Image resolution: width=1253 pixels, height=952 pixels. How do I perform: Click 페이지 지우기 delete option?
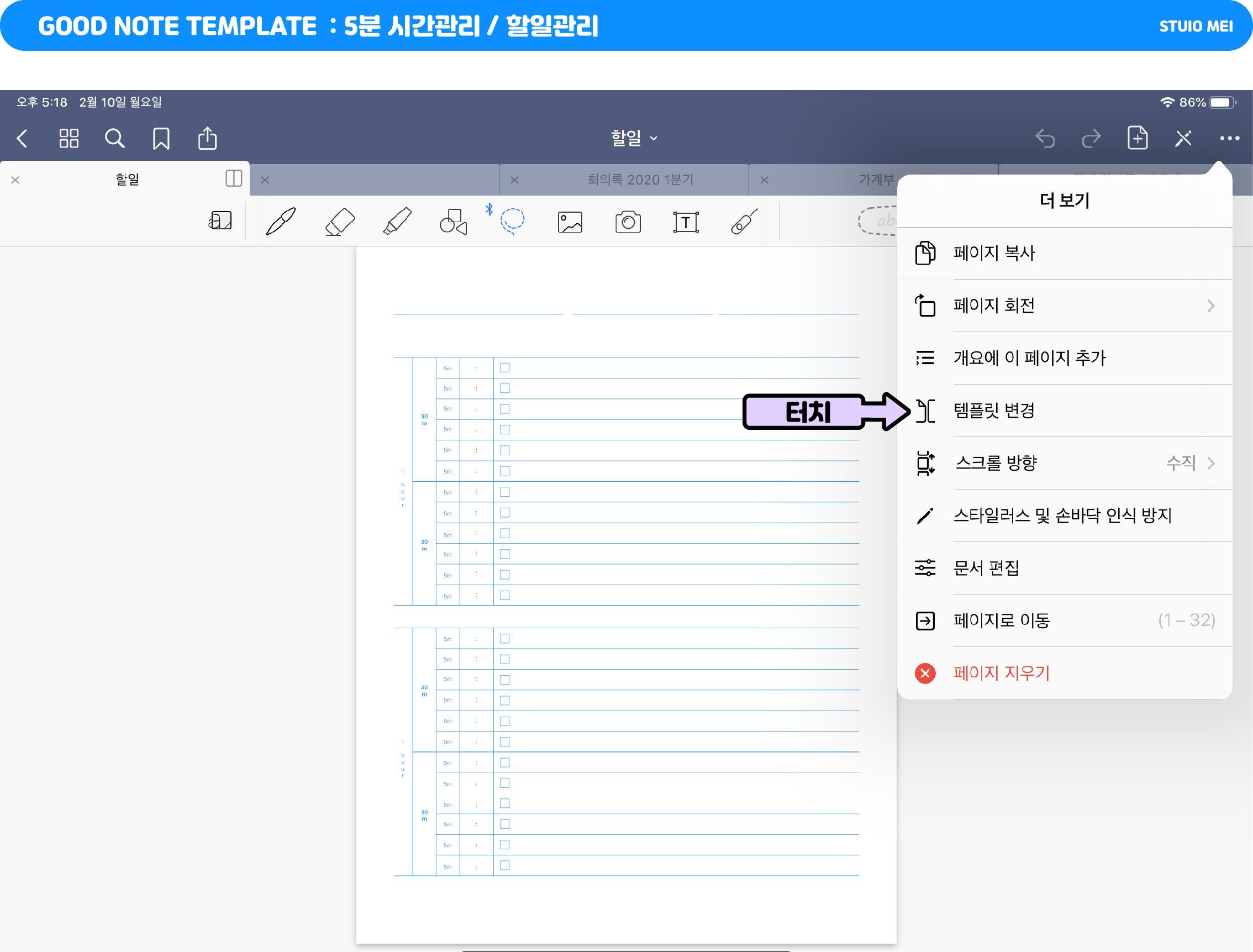(x=1002, y=673)
